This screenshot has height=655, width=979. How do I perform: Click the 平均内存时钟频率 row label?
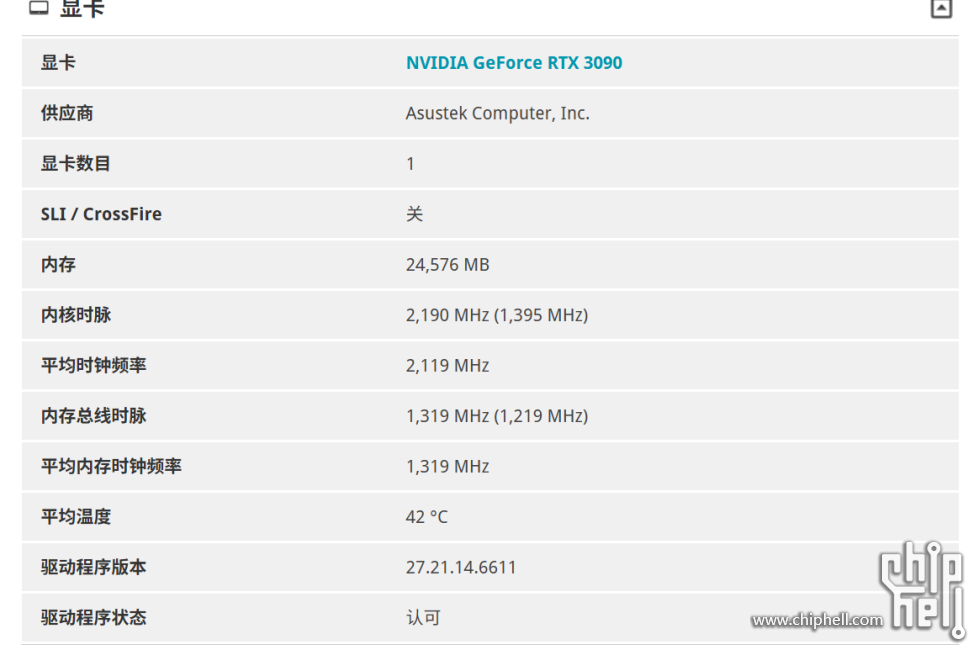[x=111, y=466]
